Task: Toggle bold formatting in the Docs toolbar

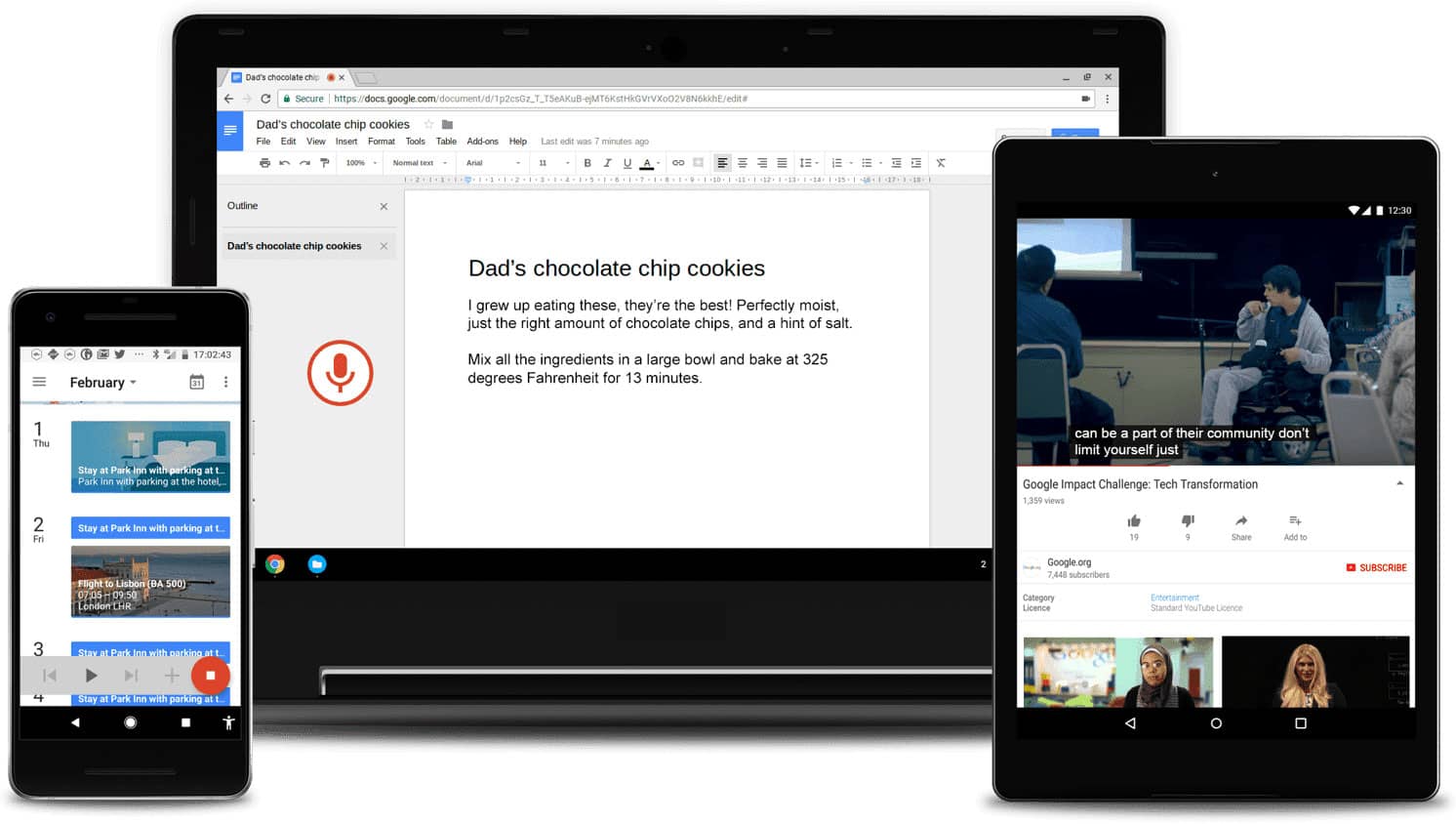Action: (587, 163)
